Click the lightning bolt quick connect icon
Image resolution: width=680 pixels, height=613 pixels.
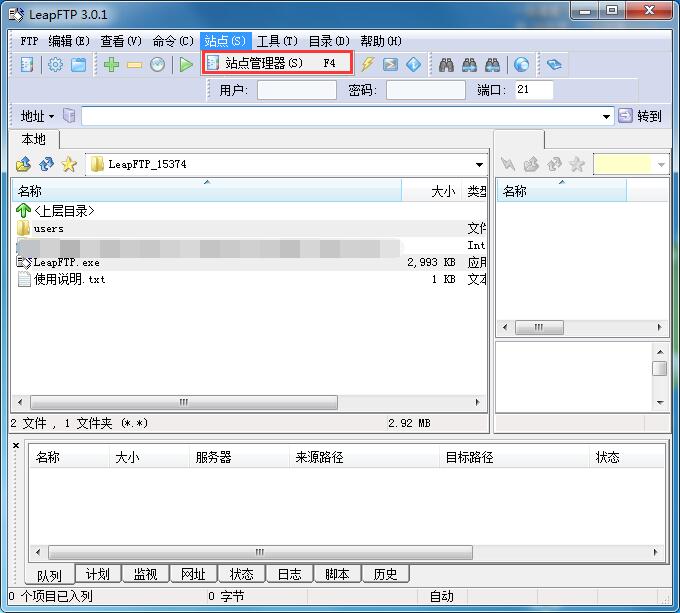367,64
